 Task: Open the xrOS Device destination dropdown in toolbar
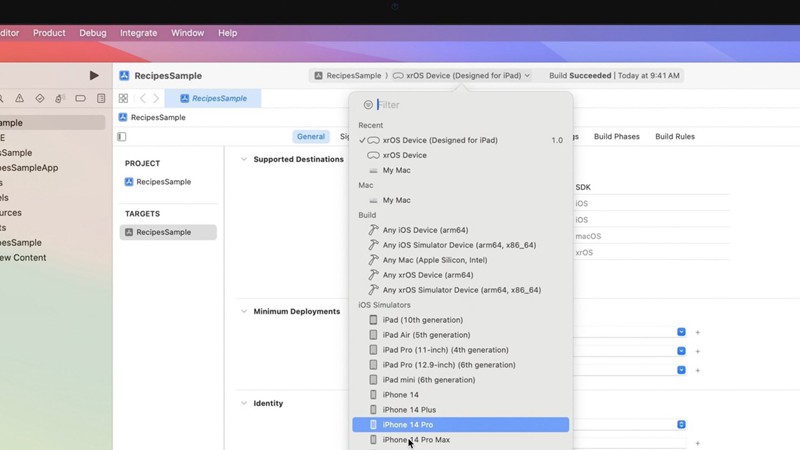pyautogui.click(x=462, y=76)
